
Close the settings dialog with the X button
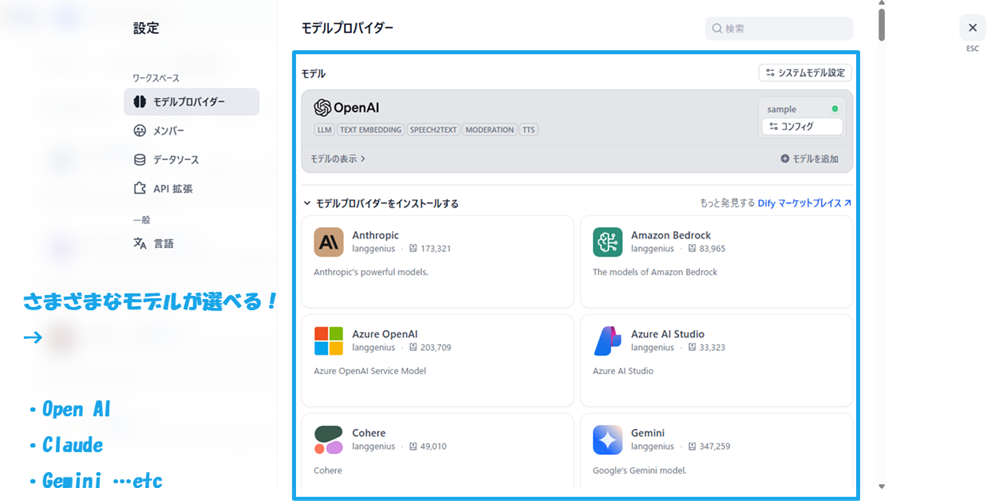pyautogui.click(x=973, y=28)
